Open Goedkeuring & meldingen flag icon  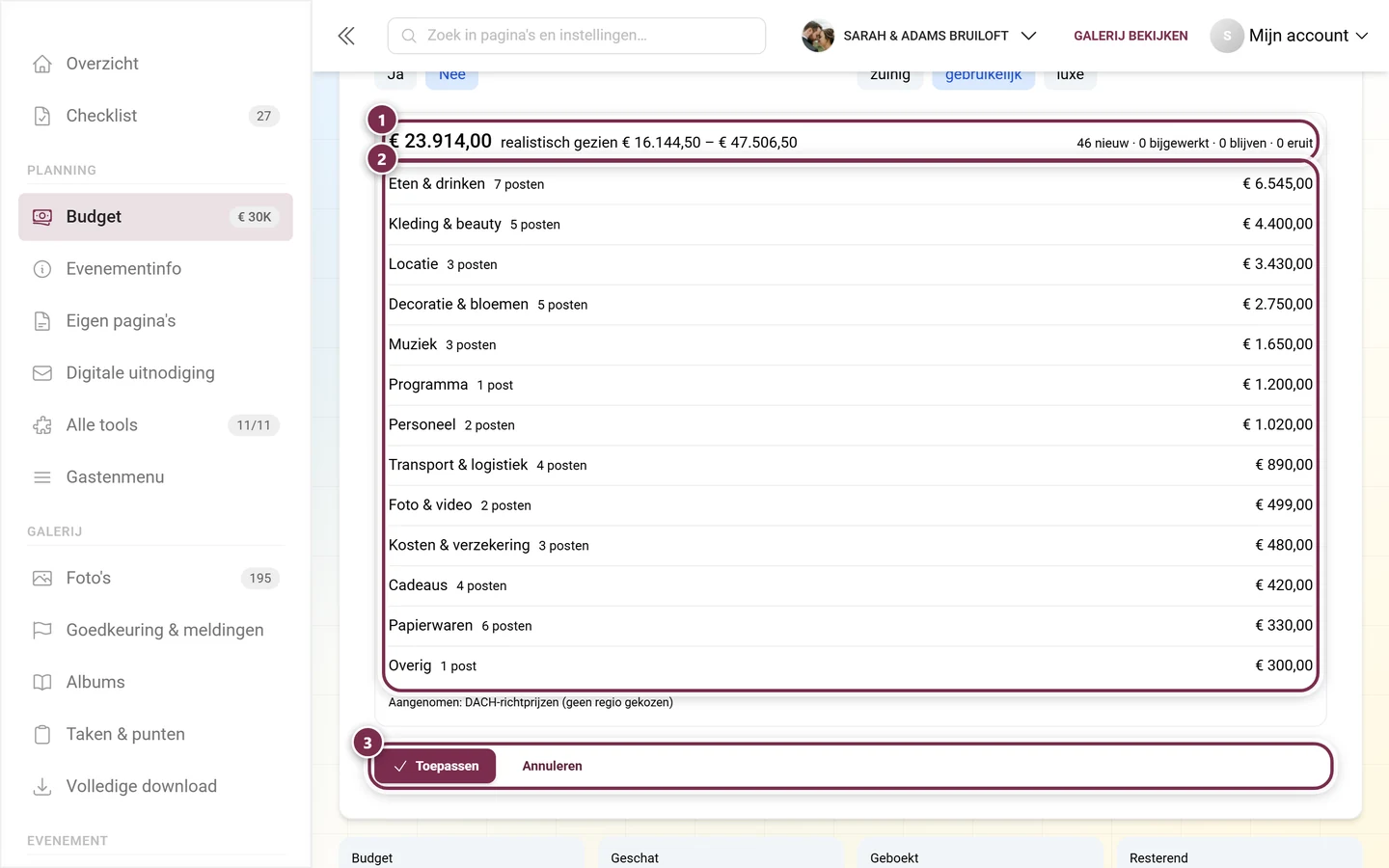(42, 631)
